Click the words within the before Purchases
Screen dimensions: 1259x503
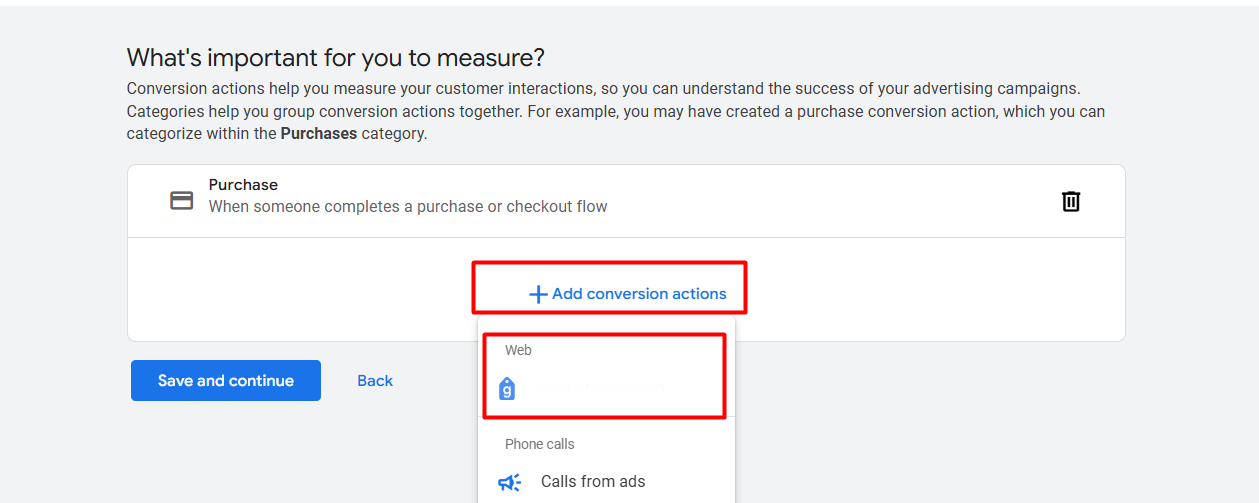point(243,133)
